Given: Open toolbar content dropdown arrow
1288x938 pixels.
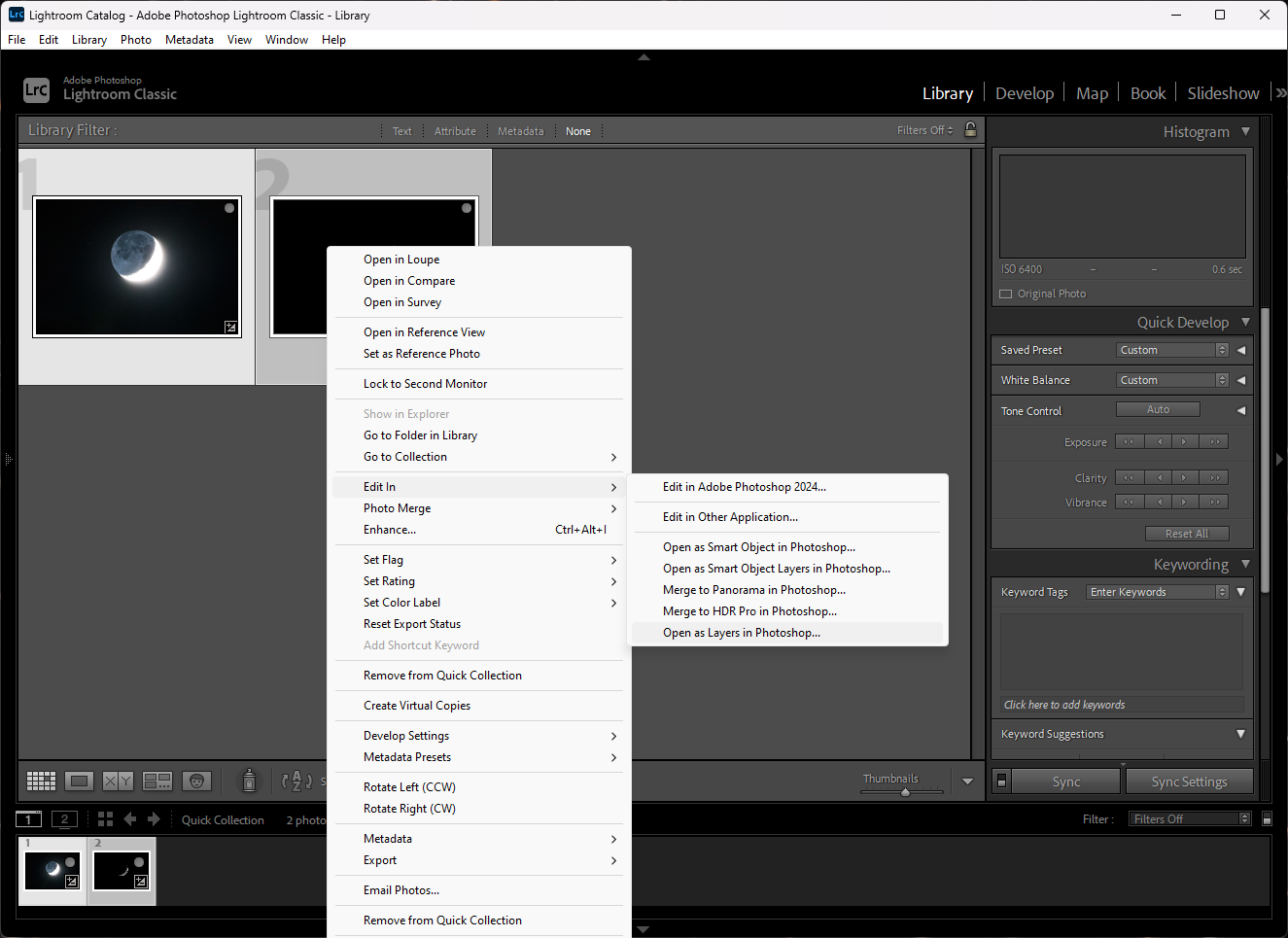Looking at the screenshot, I should tap(967, 781).
